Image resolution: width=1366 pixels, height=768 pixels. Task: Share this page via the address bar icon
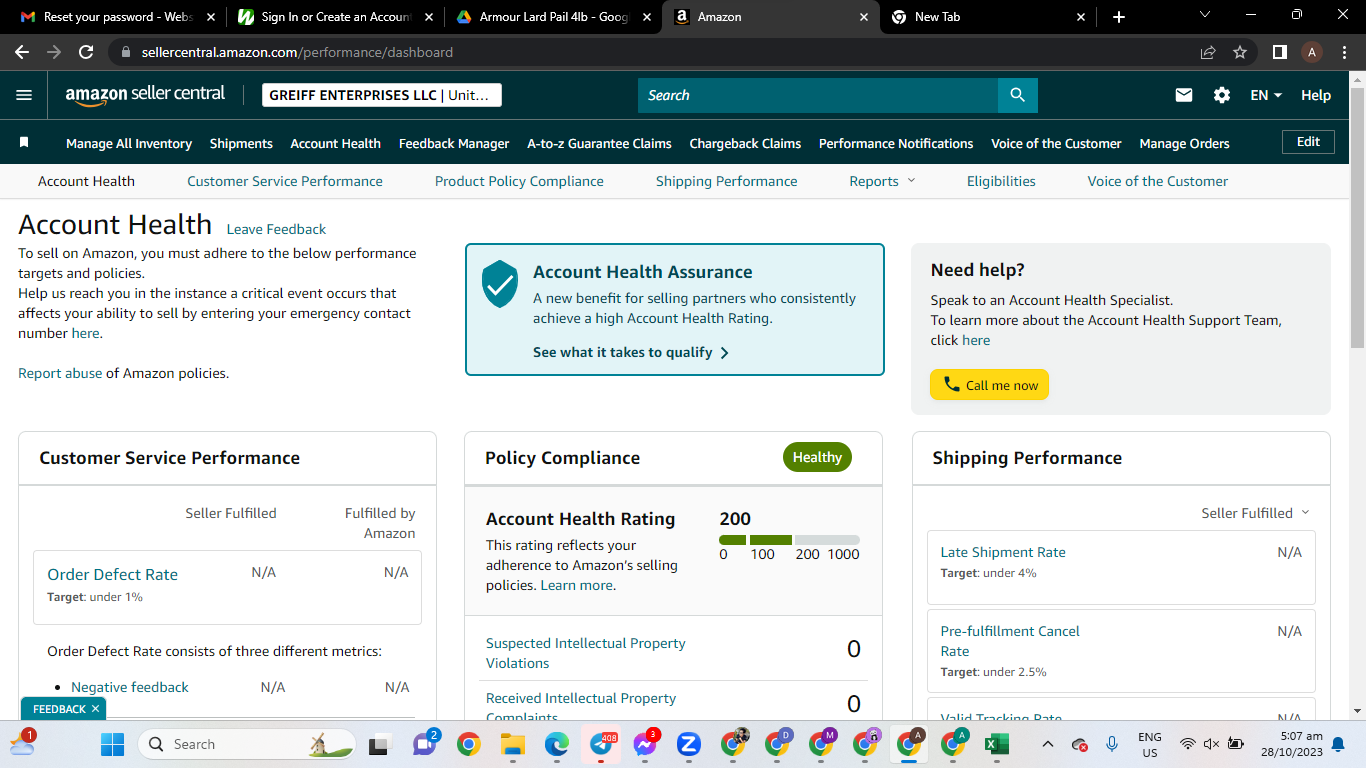1208,52
